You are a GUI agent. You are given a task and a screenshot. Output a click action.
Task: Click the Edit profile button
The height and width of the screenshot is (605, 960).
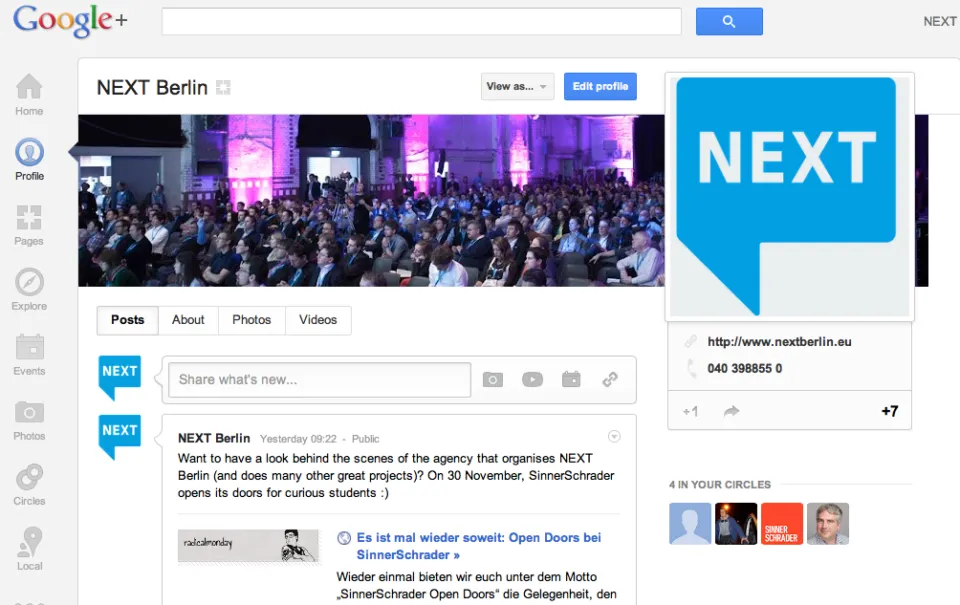(x=600, y=86)
